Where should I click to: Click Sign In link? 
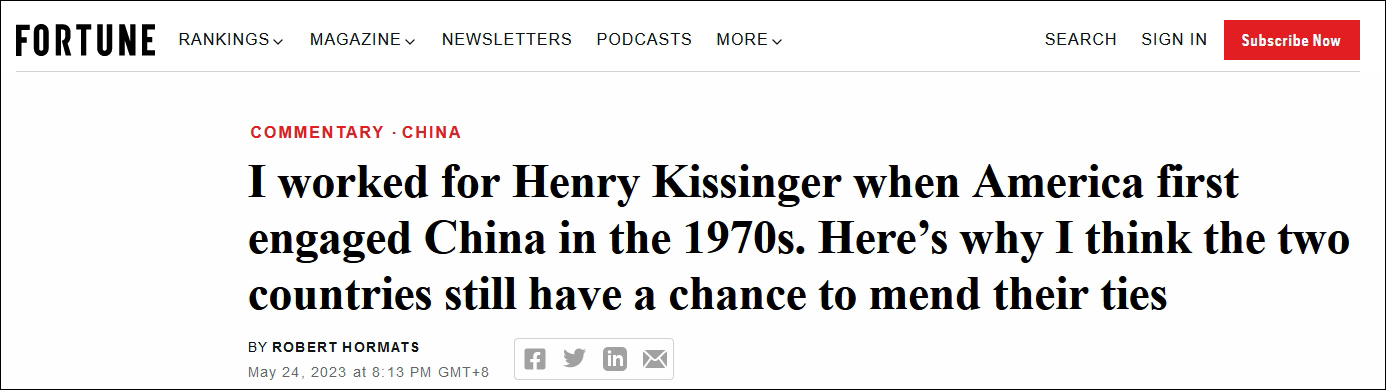(1174, 40)
